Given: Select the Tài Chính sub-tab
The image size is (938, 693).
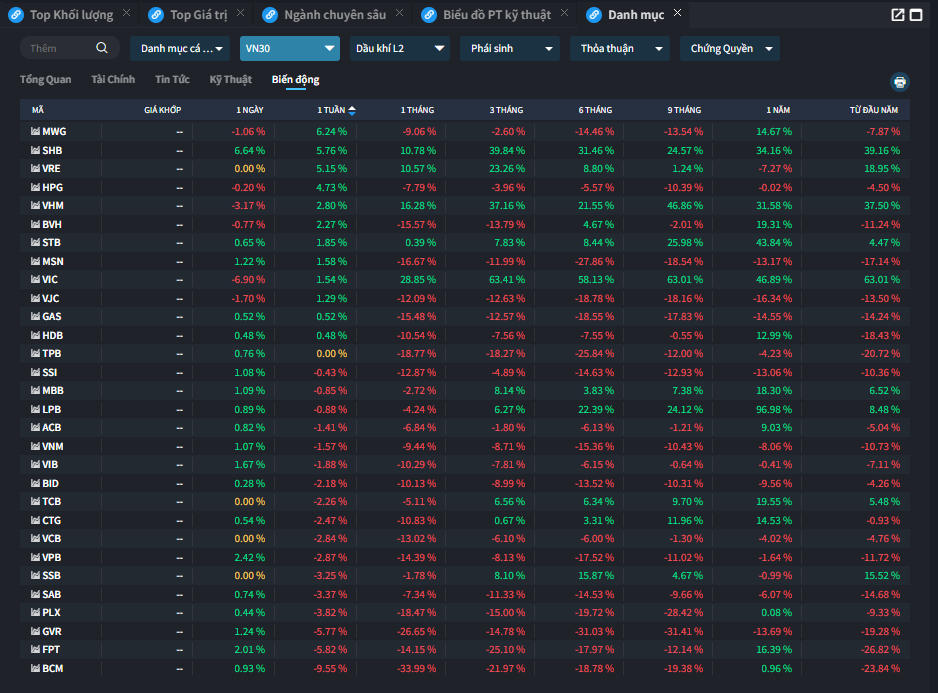Looking at the screenshot, I should click(x=113, y=80).
